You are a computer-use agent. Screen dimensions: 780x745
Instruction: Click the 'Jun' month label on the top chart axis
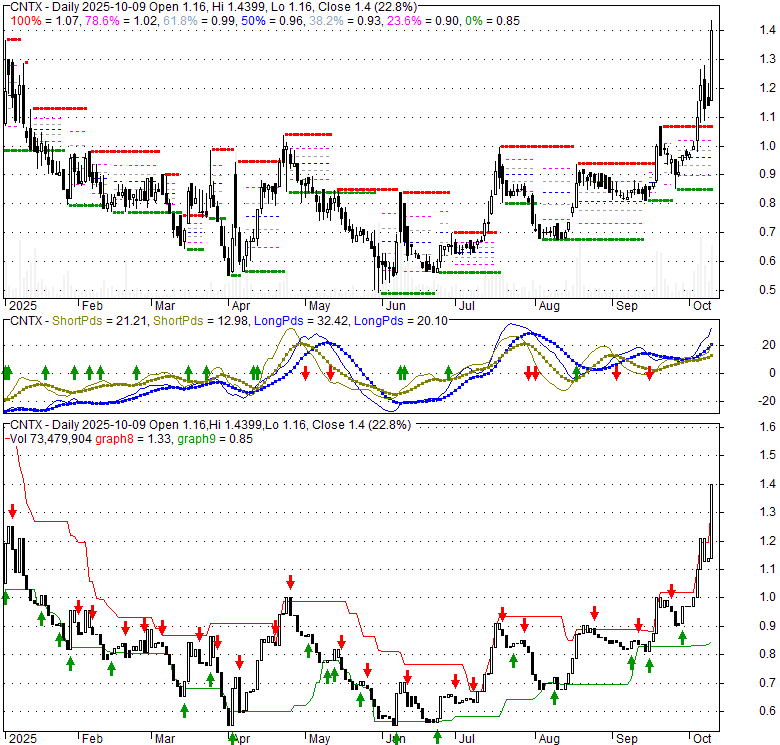(396, 304)
